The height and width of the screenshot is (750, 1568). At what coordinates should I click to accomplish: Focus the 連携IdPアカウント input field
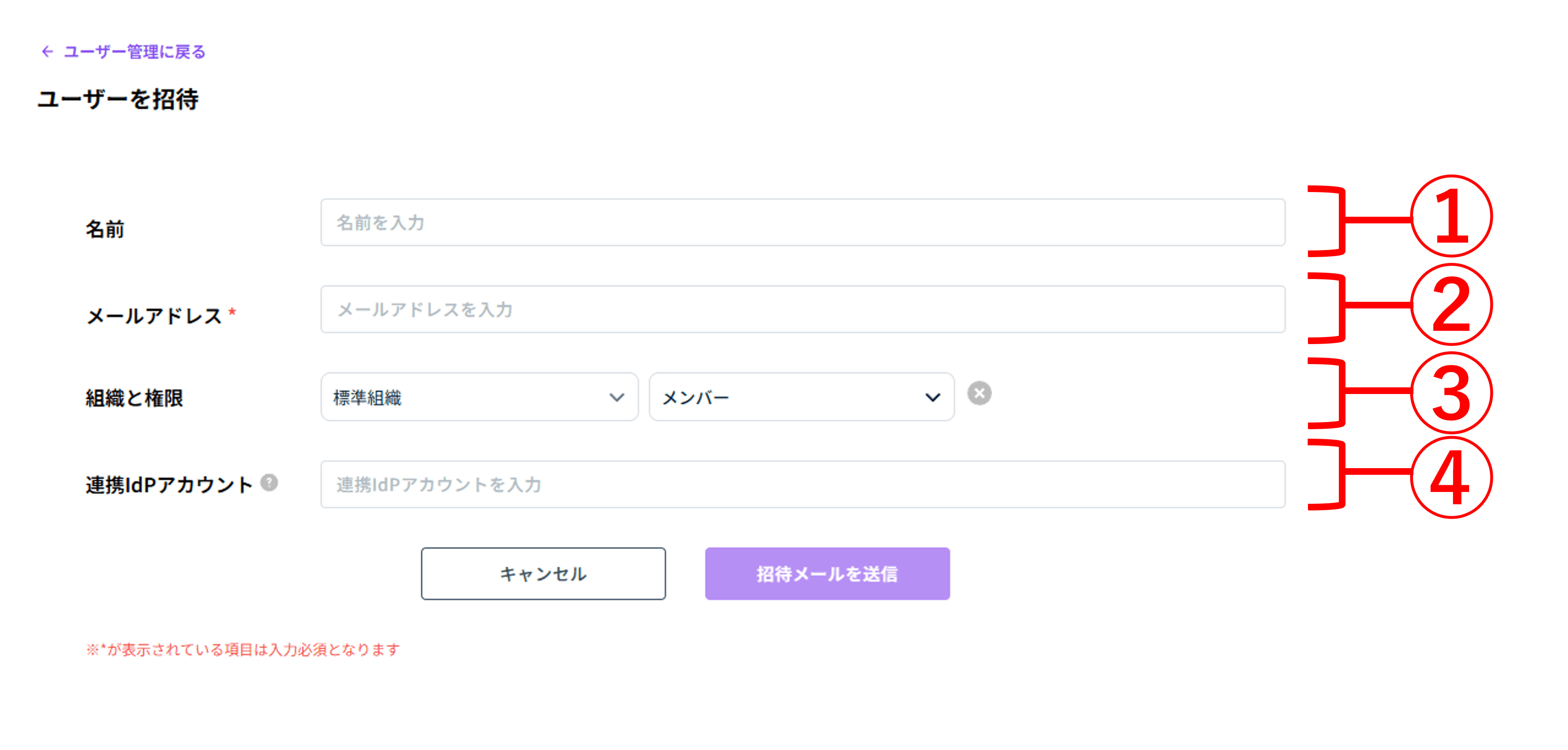802,484
